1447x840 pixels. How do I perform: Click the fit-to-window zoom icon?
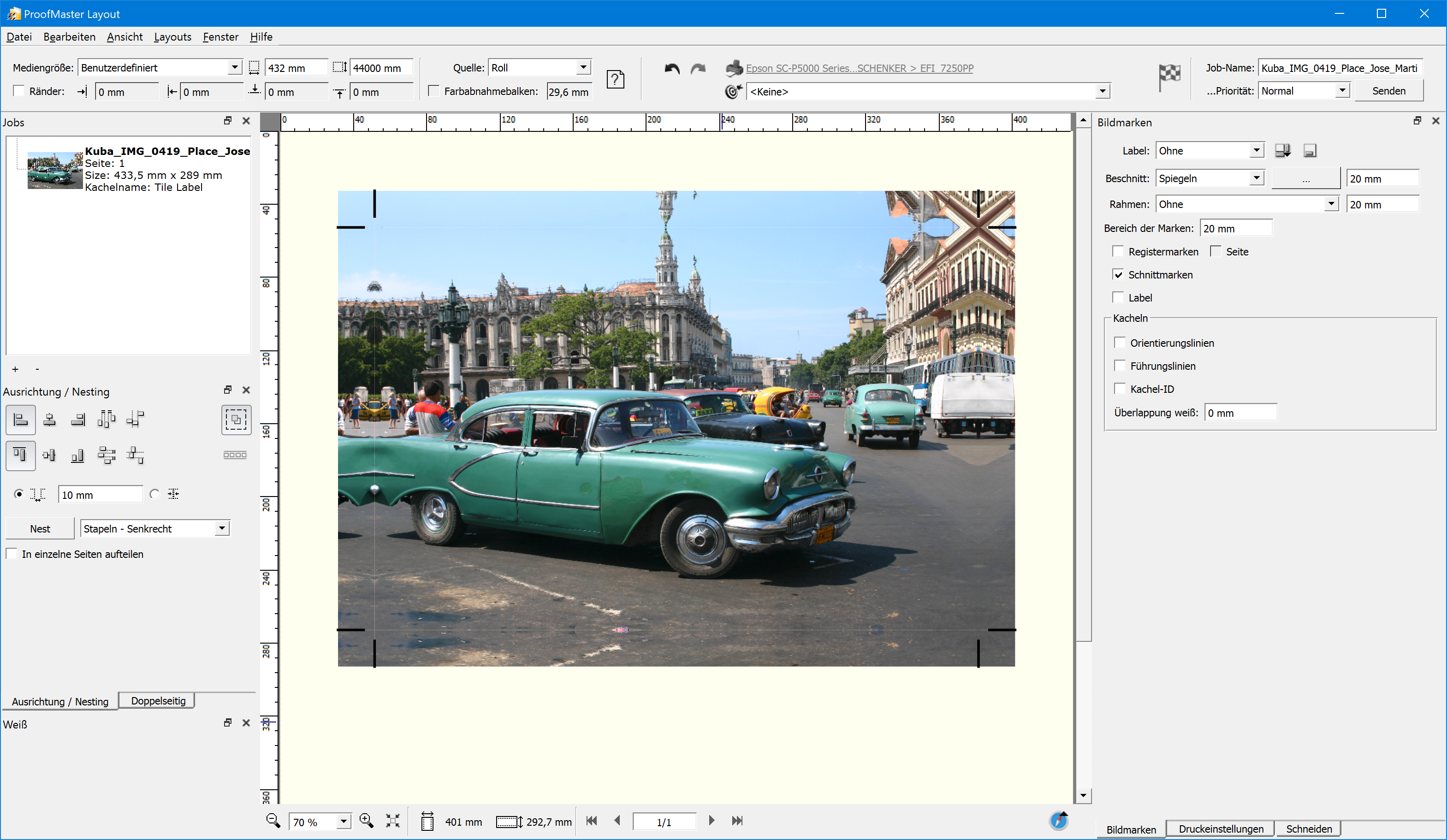click(393, 821)
